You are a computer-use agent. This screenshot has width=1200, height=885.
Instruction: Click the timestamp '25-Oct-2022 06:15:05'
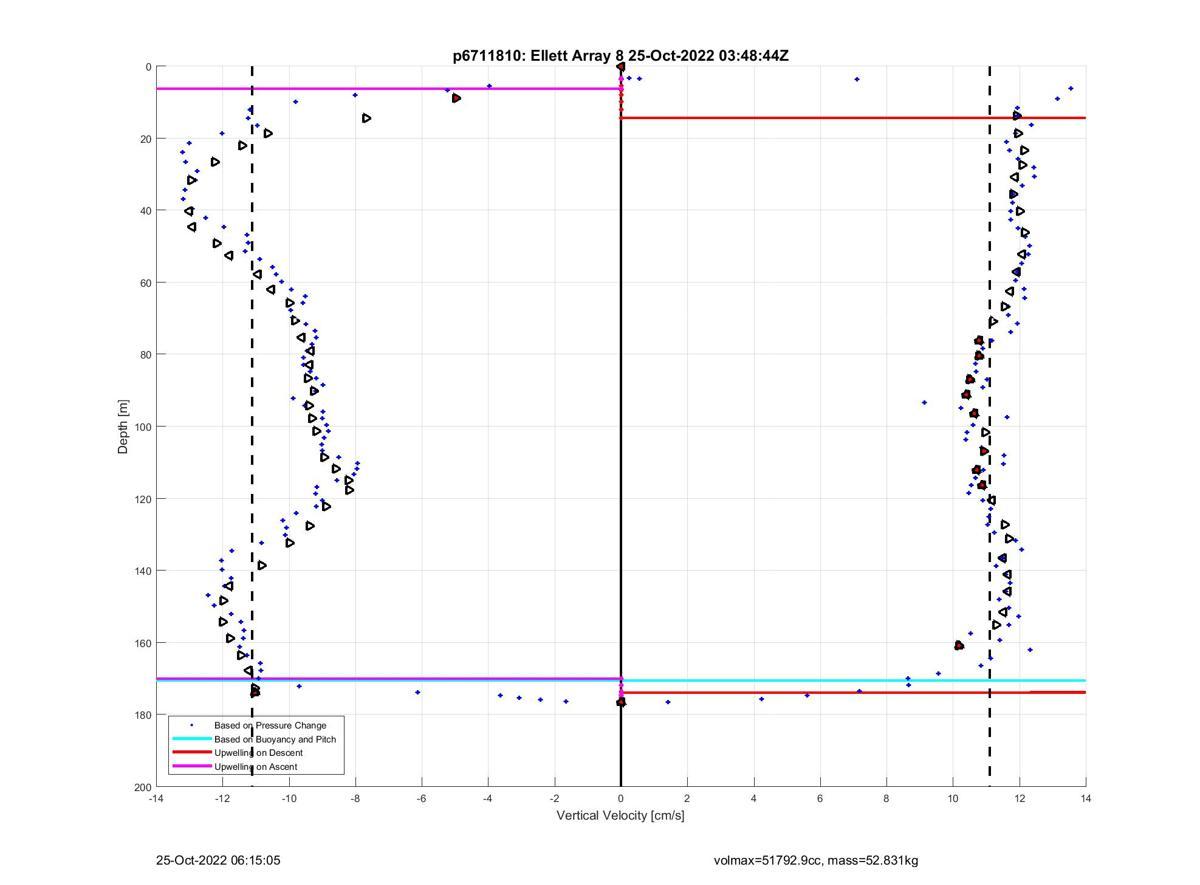(218, 860)
